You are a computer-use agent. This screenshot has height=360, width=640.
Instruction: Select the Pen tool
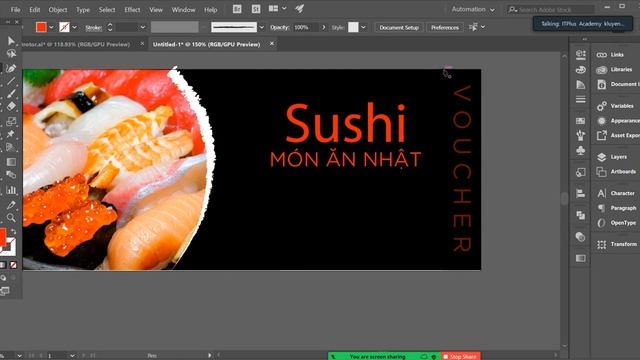11,68
